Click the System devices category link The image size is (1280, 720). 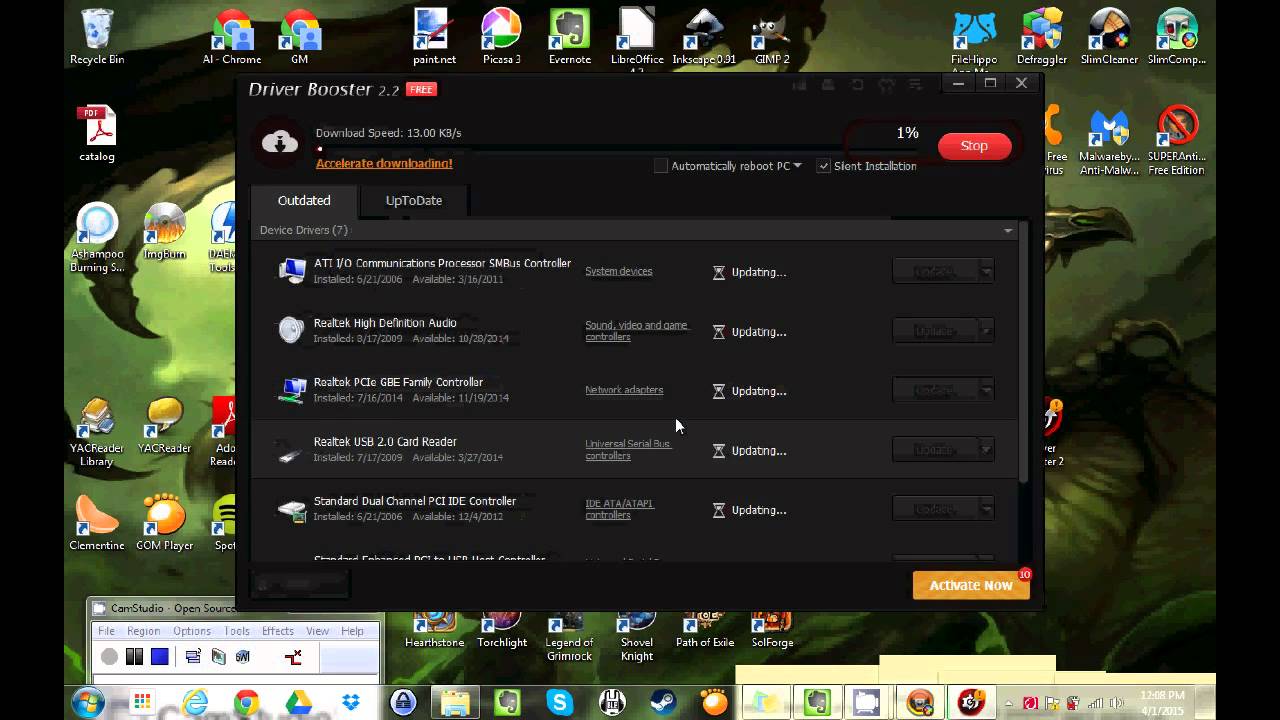(x=619, y=271)
